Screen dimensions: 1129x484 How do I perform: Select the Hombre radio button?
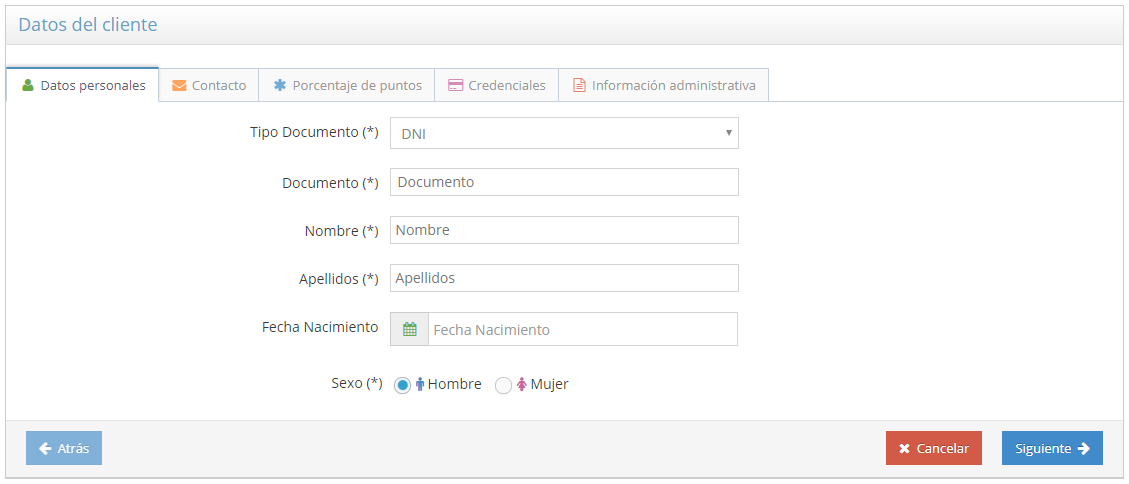point(402,385)
